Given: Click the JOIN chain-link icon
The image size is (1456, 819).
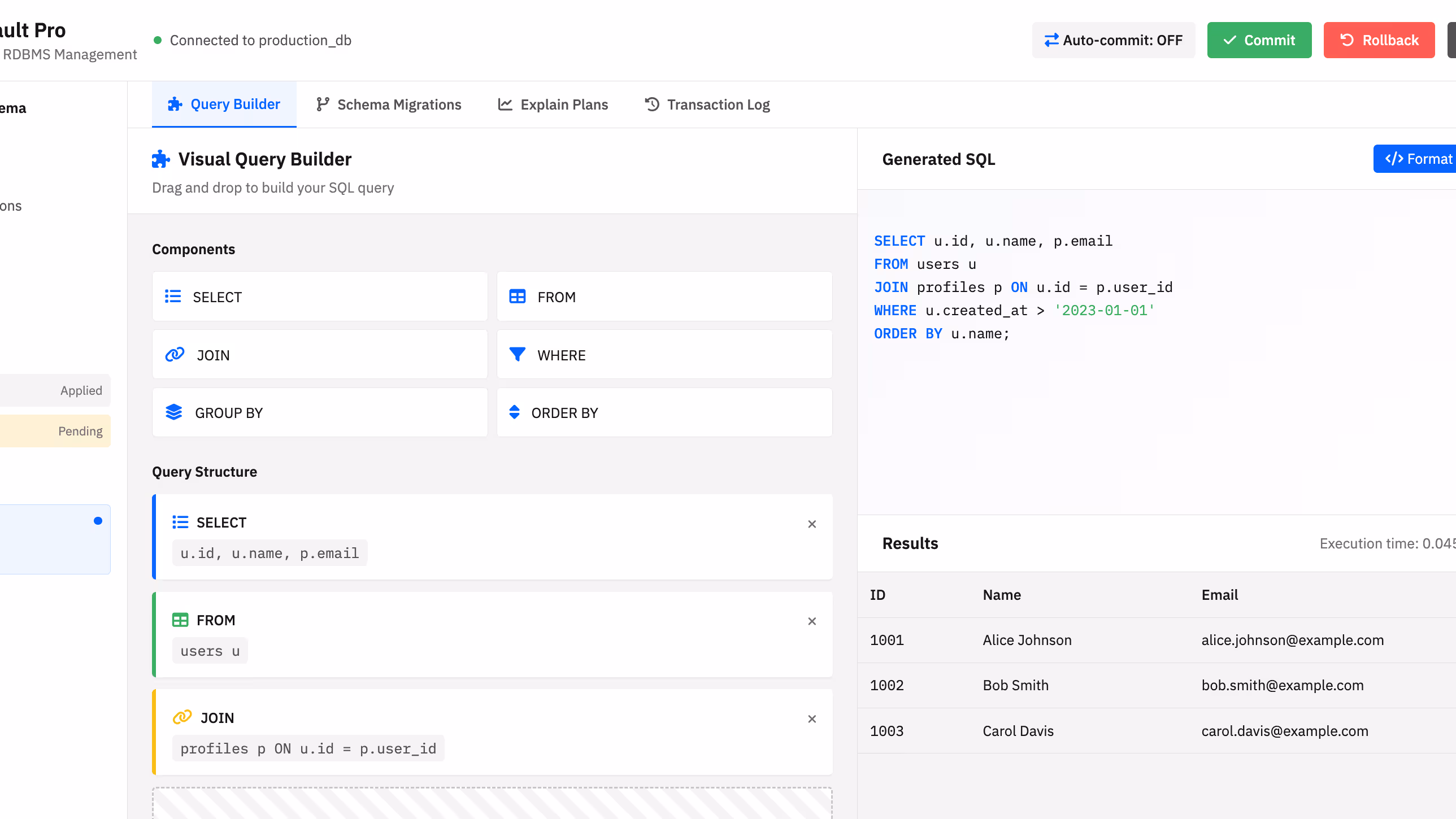Looking at the screenshot, I should 174,354.
